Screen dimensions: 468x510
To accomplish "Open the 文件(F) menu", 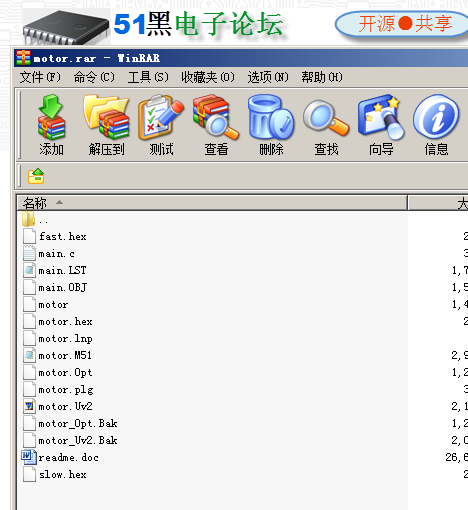I will click(x=40, y=77).
